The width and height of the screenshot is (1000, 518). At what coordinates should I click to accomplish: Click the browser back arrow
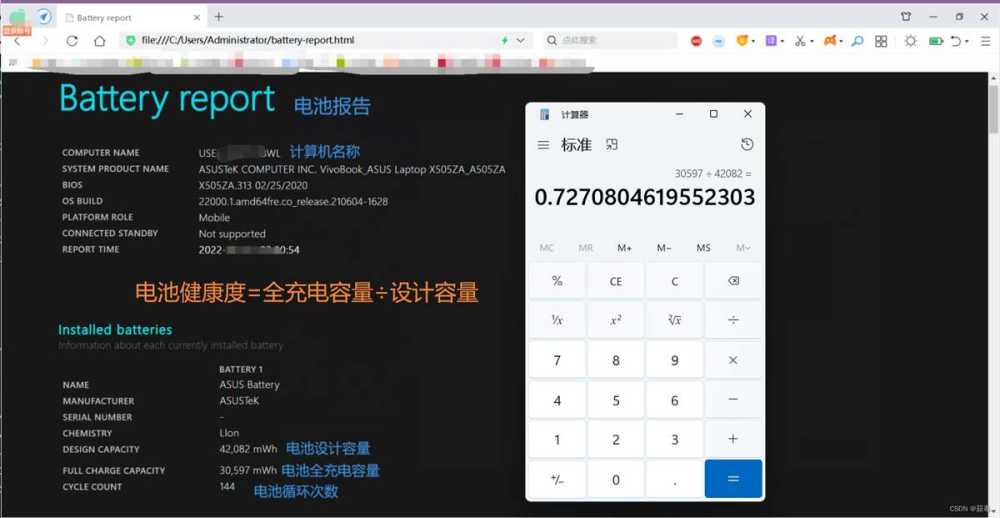point(17,41)
